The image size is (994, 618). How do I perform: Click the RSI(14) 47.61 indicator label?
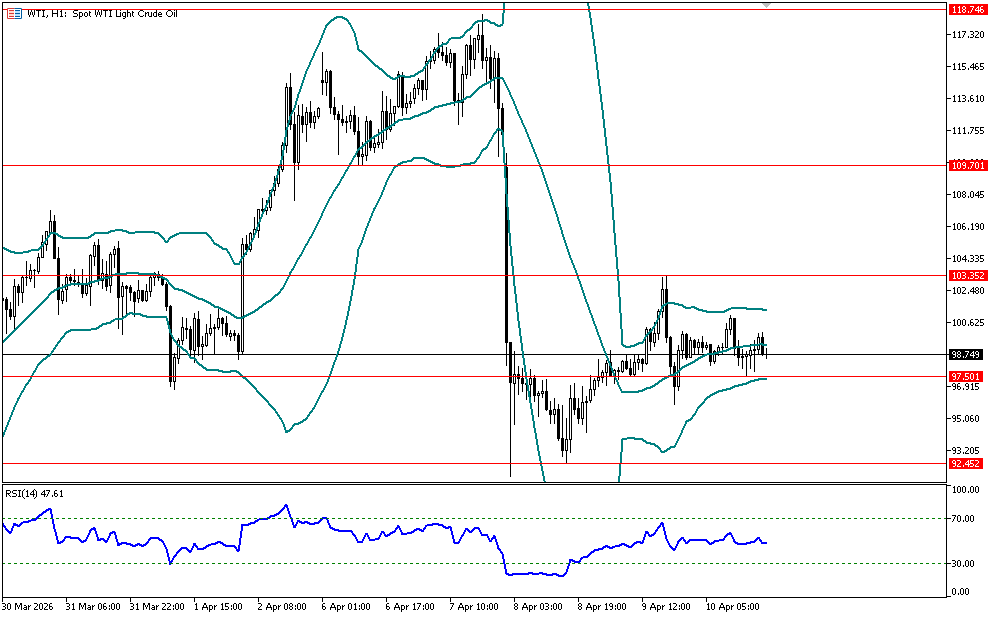coord(36,493)
